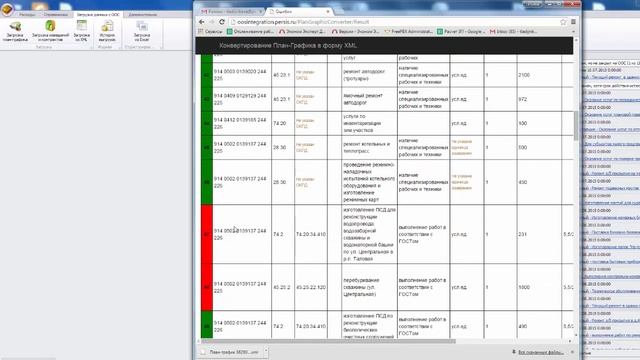
Task: Click the 'Загрузка из XML' ribbon icon
Action: (x=82, y=32)
